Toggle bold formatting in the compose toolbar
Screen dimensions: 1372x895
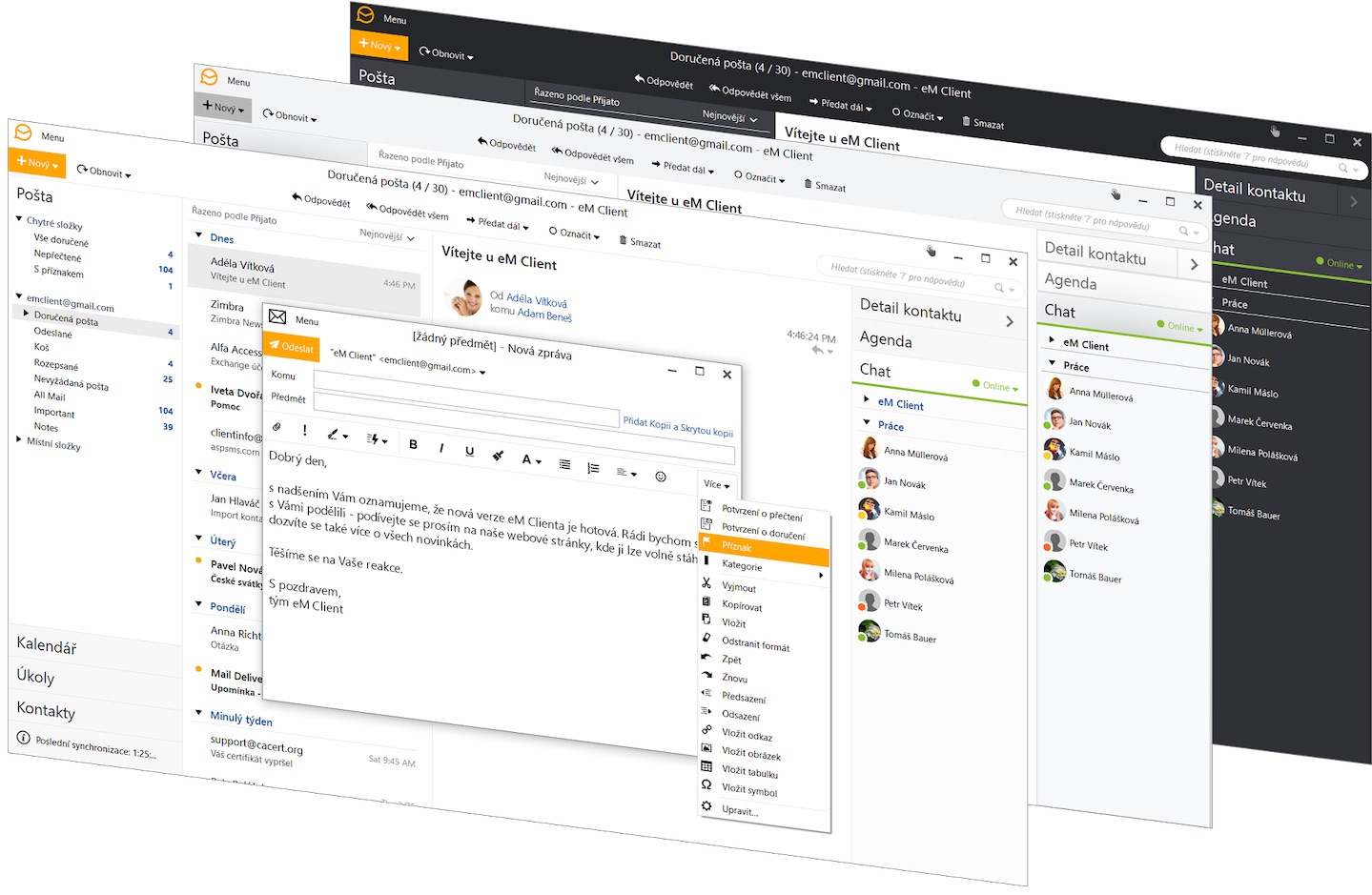coord(413,444)
